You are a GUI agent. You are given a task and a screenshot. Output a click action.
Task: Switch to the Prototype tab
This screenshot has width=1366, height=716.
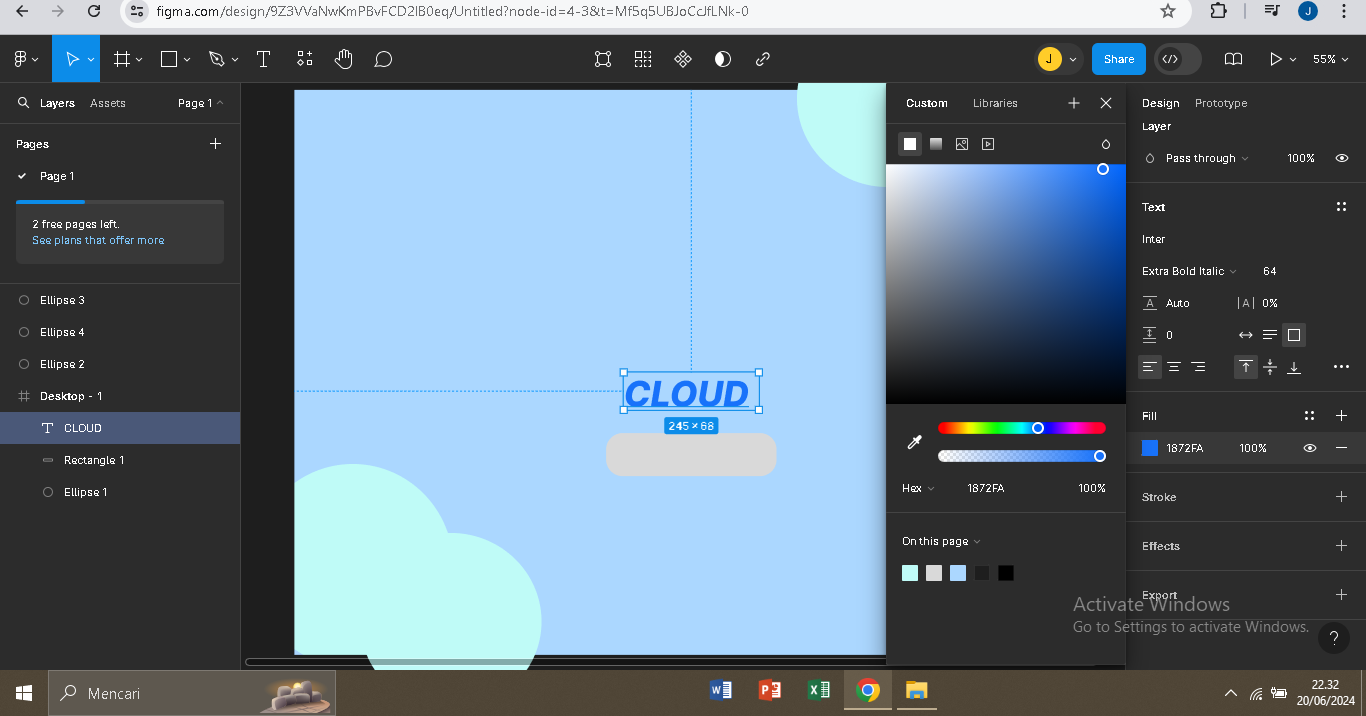1220,103
